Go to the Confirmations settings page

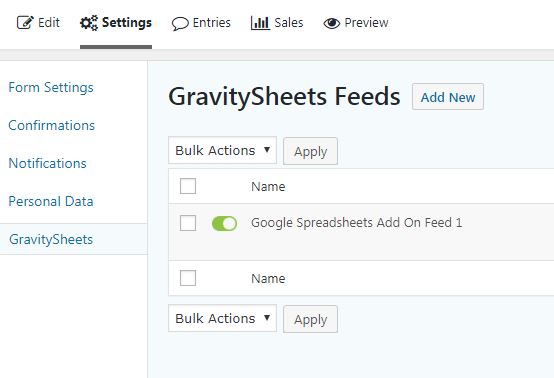[x=52, y=125]
